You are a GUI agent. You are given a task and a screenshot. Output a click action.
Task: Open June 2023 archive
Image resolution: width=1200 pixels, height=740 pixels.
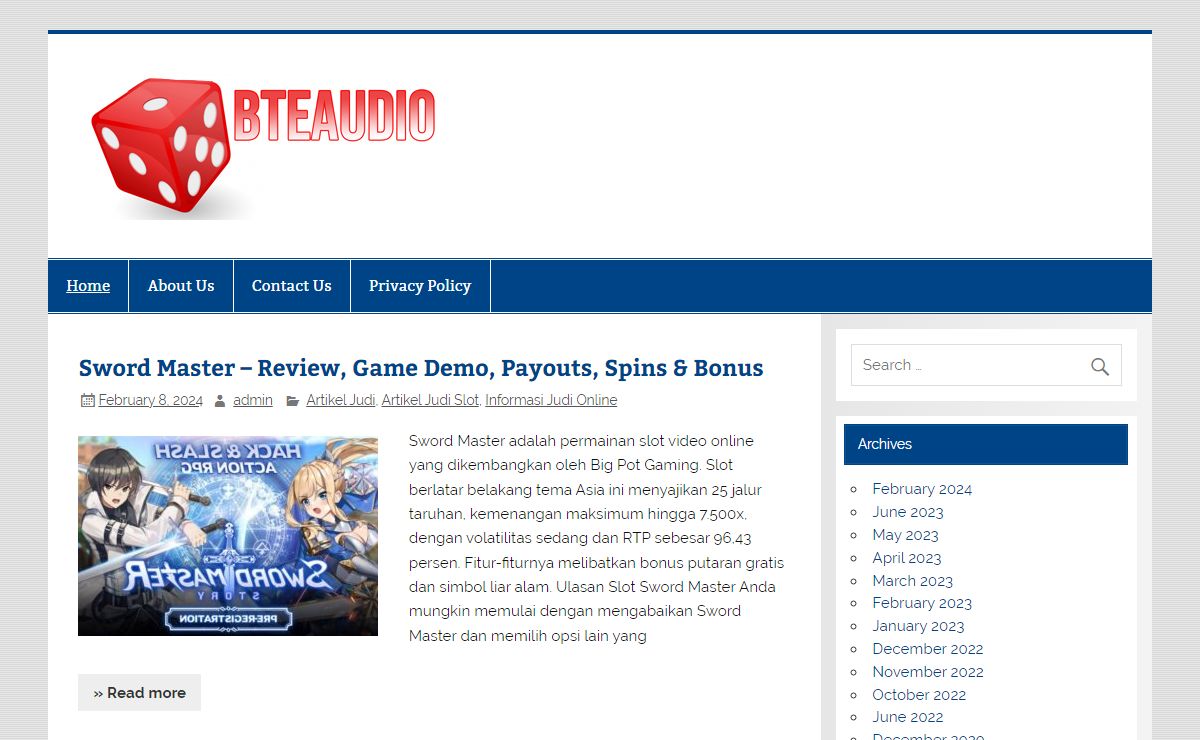(x=908, y=512)
